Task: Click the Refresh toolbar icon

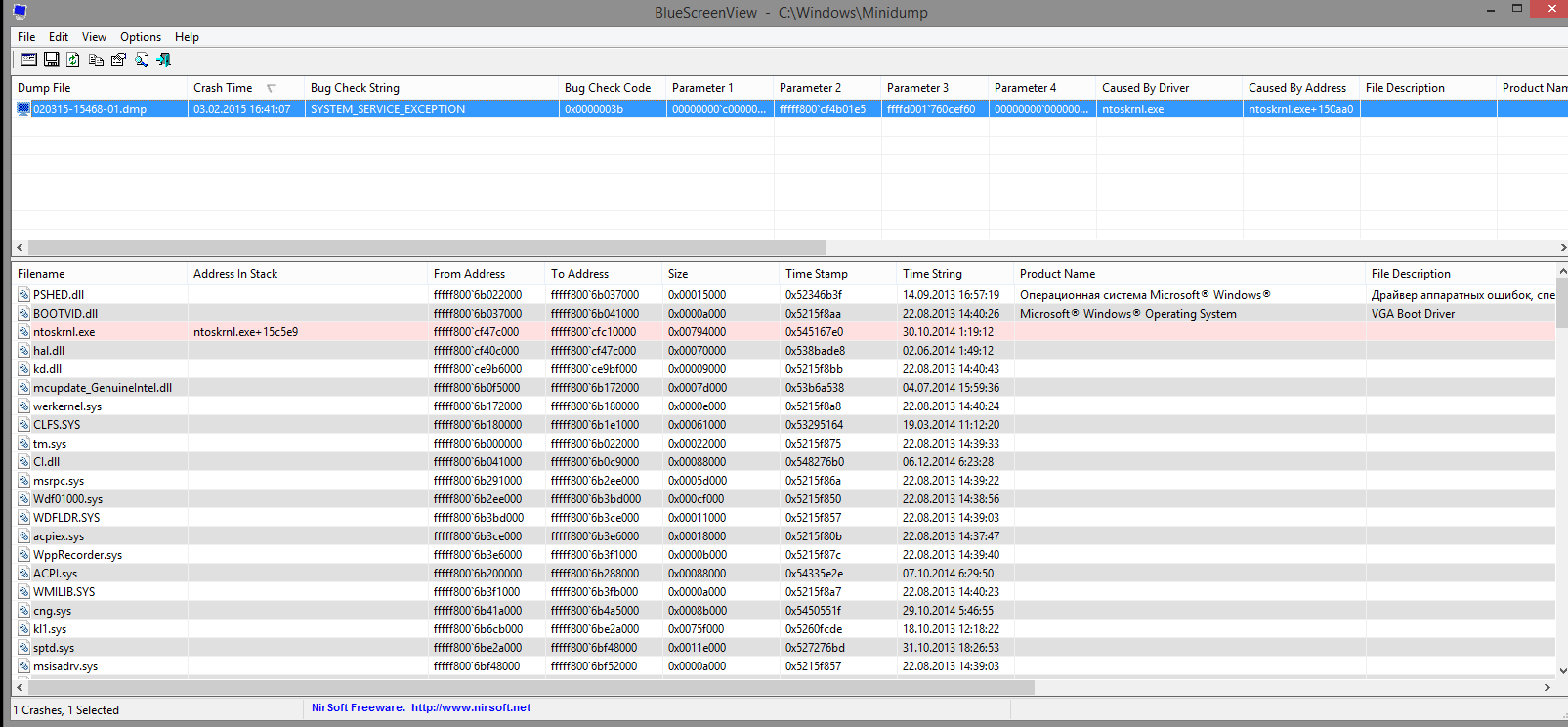Action: pyautogui.click(x=73, y=60)
